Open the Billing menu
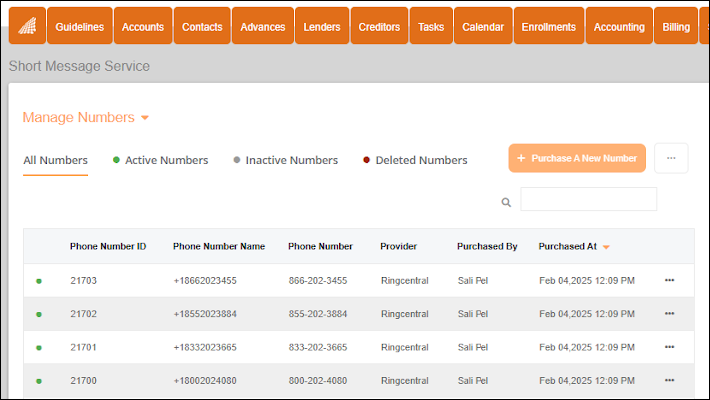This screenshot has width=710, height=400. (x=676, y=26)
